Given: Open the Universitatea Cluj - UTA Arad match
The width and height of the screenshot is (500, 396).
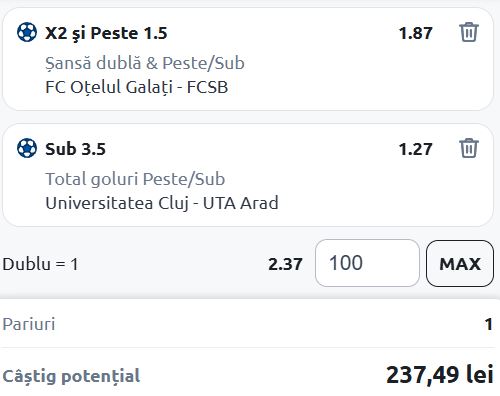Looking at the screenshot, I should click(162, 203).
